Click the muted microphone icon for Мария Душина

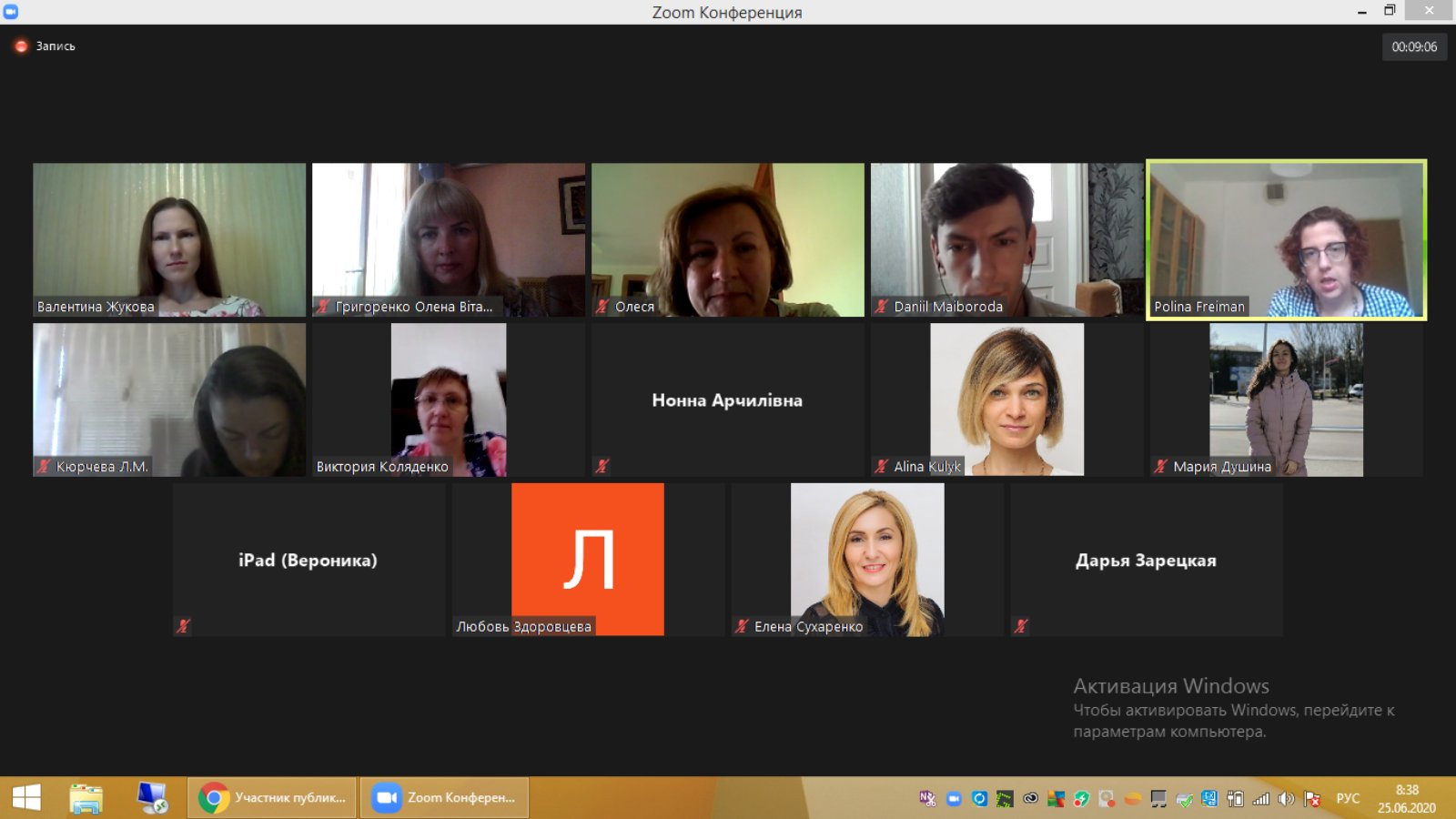click(x=1161, y=467)
